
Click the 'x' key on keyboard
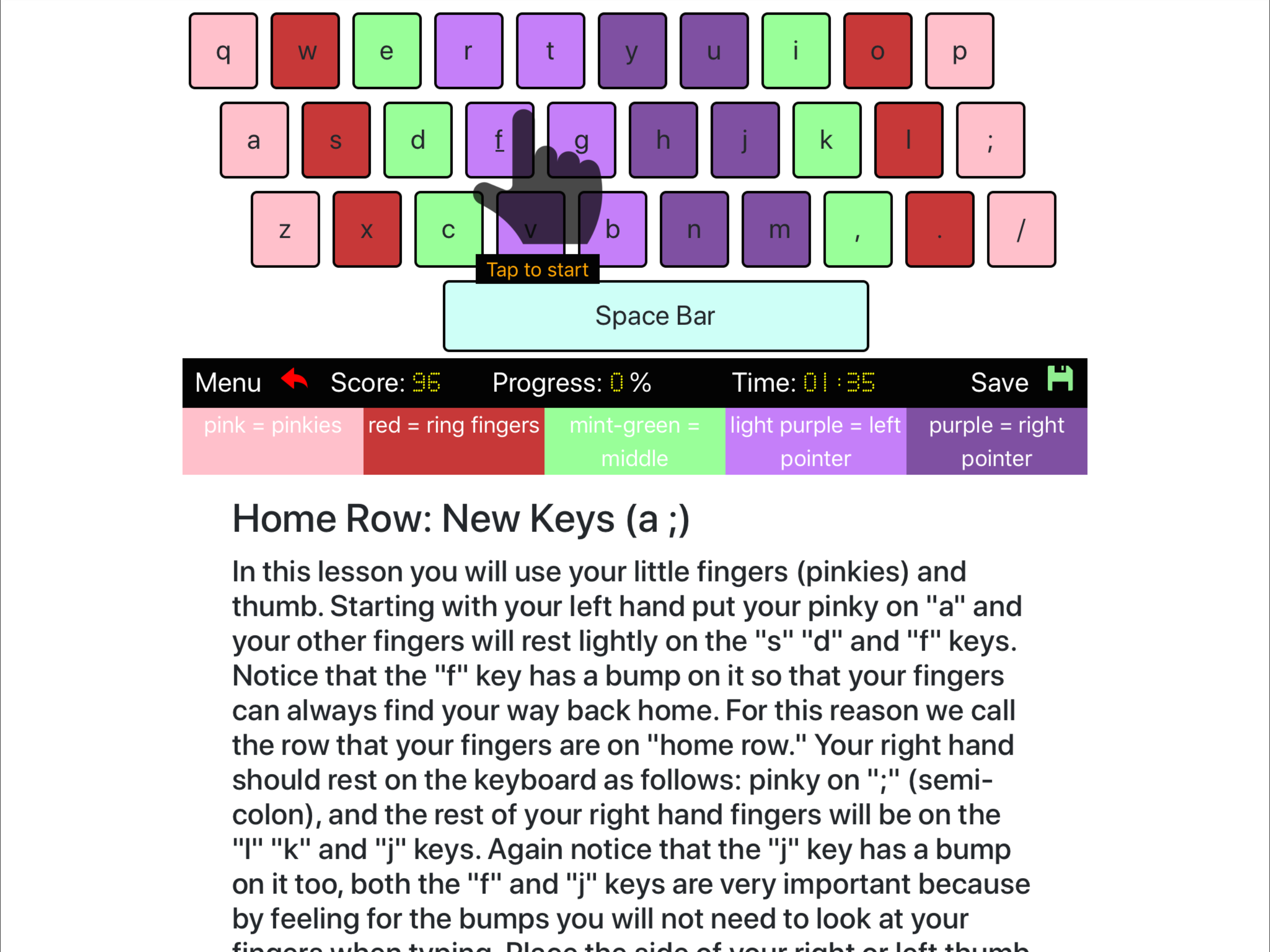click(368, 229)
